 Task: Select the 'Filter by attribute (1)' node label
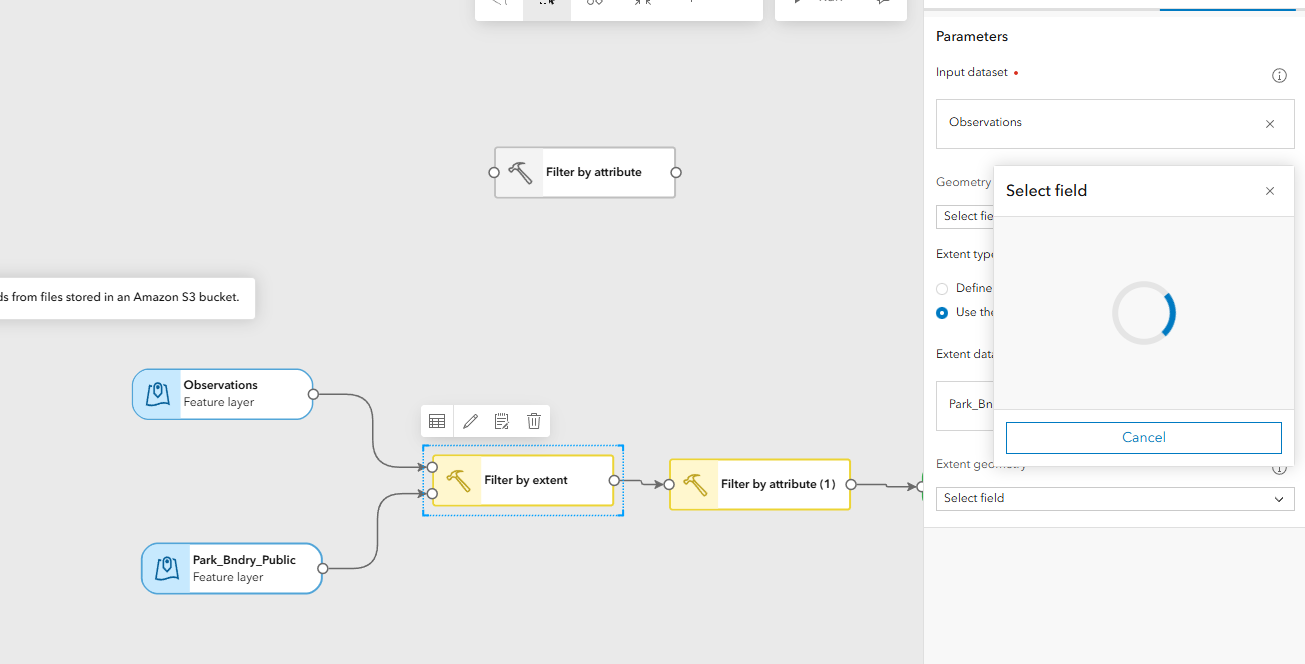(778, 484)
